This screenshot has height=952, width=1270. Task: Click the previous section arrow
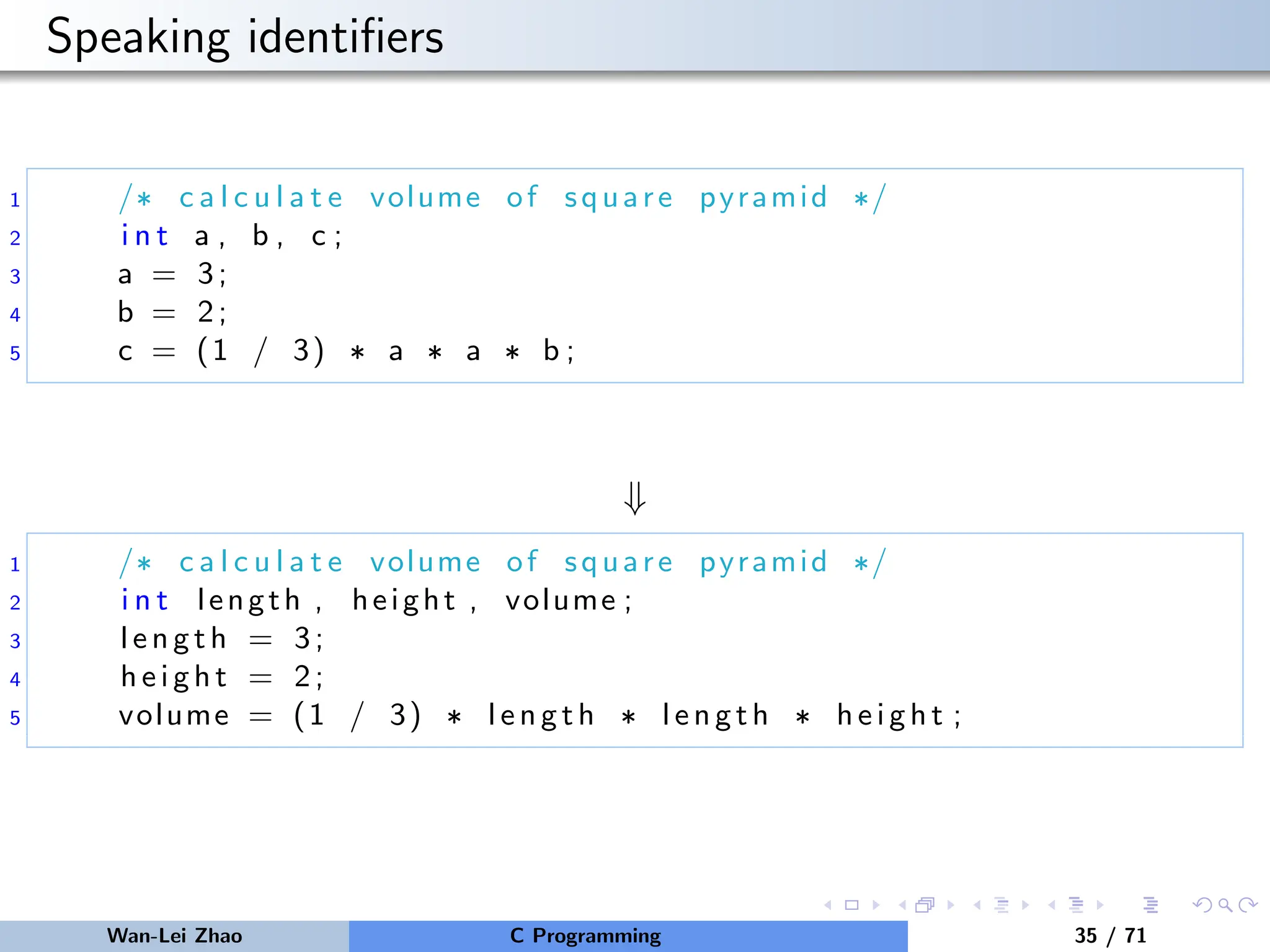(1052, 906)
